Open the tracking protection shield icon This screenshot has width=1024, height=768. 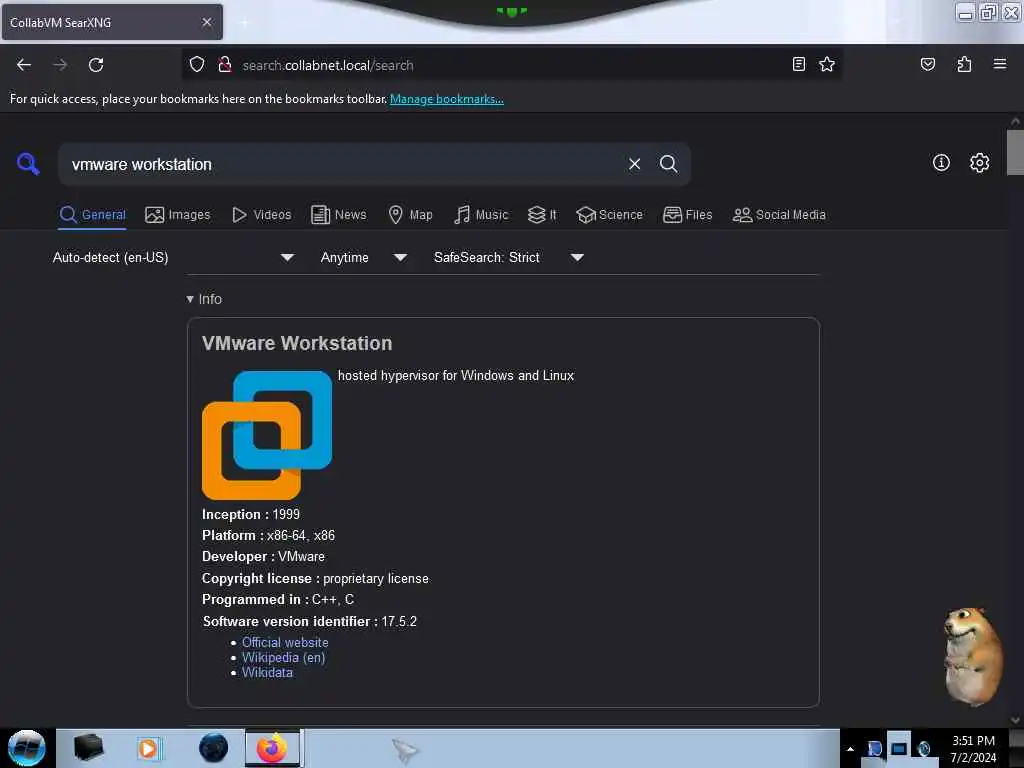[x=197, y=64]
